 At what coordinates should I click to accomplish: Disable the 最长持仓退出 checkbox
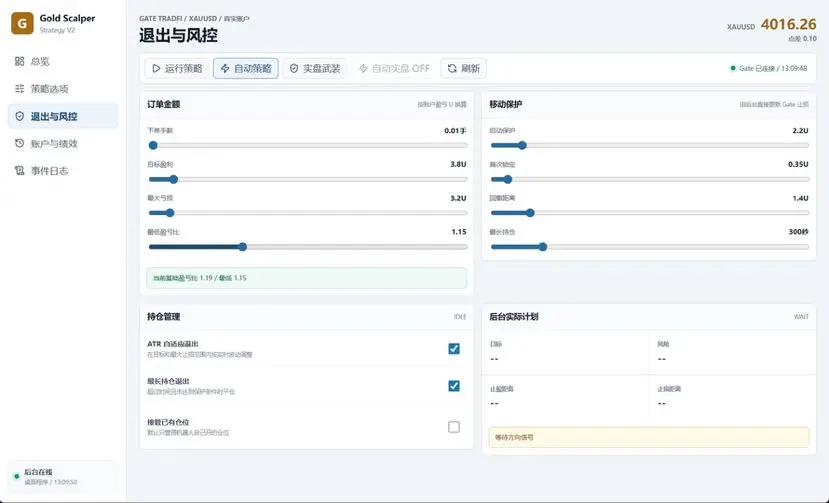point(454,386)
